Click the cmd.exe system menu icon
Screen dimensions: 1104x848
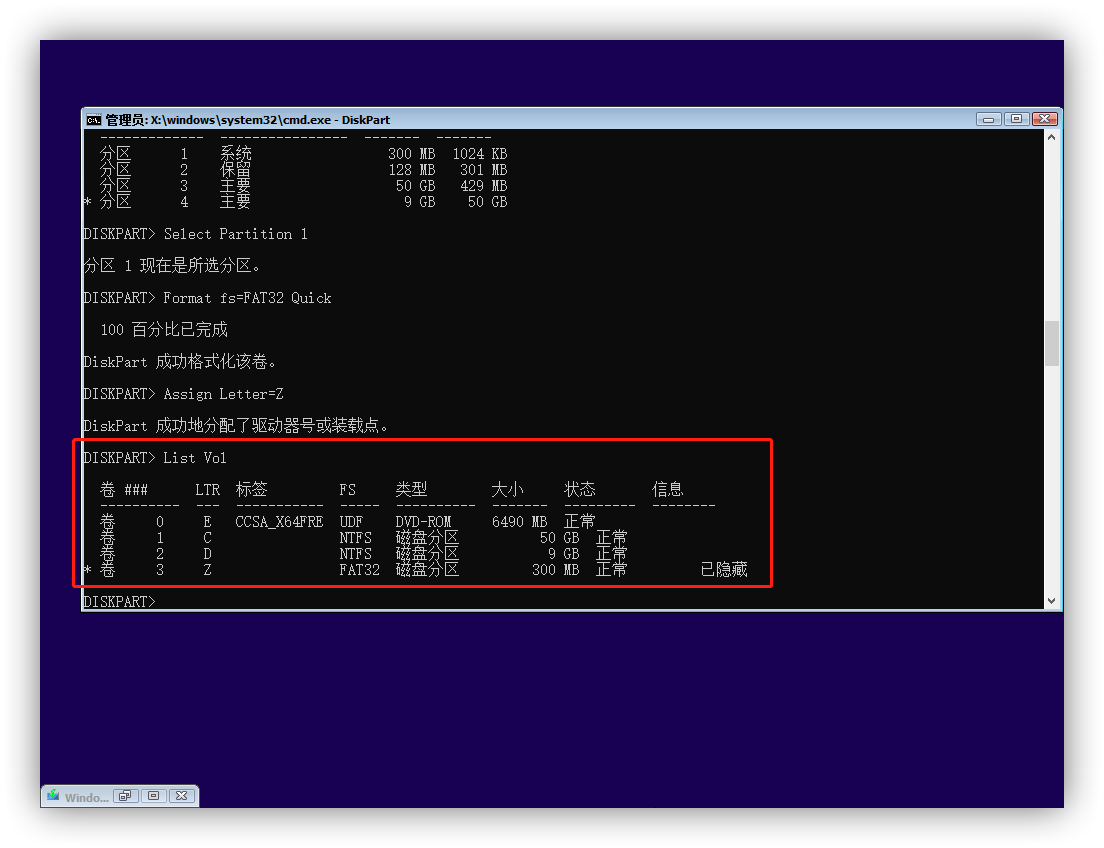coord(94,119)
